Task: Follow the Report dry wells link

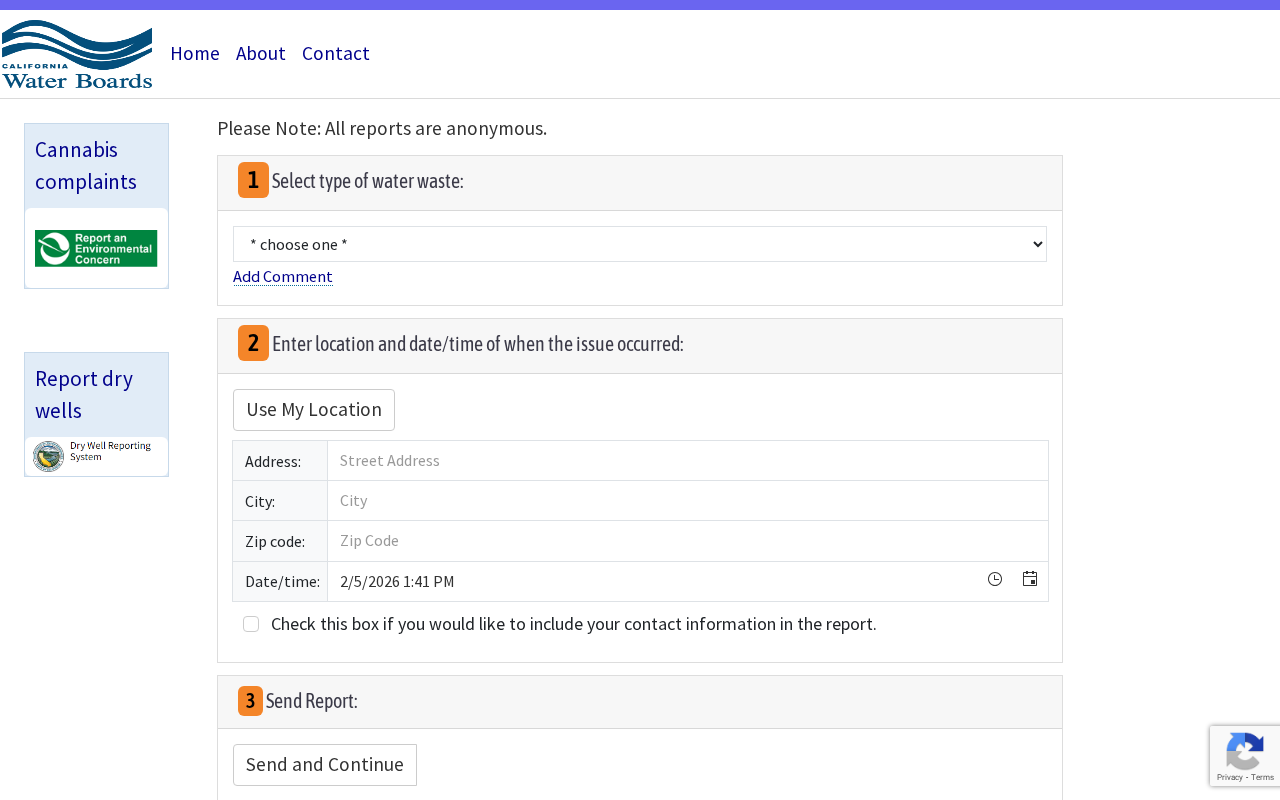Action: click(x=84, y=395)
